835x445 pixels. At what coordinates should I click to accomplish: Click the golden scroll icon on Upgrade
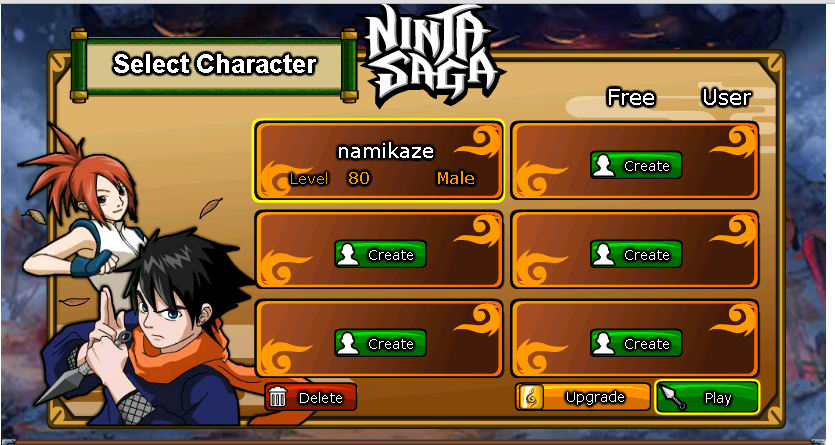point(531,397)
